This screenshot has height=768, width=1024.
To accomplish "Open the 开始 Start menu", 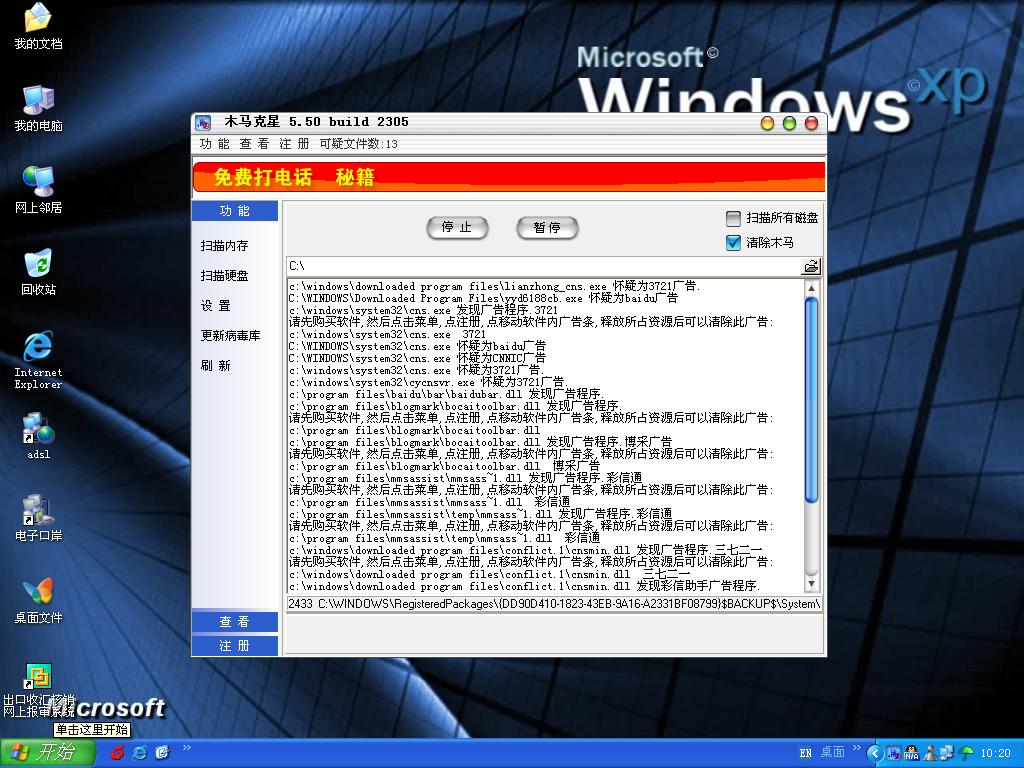I will 46,752.
